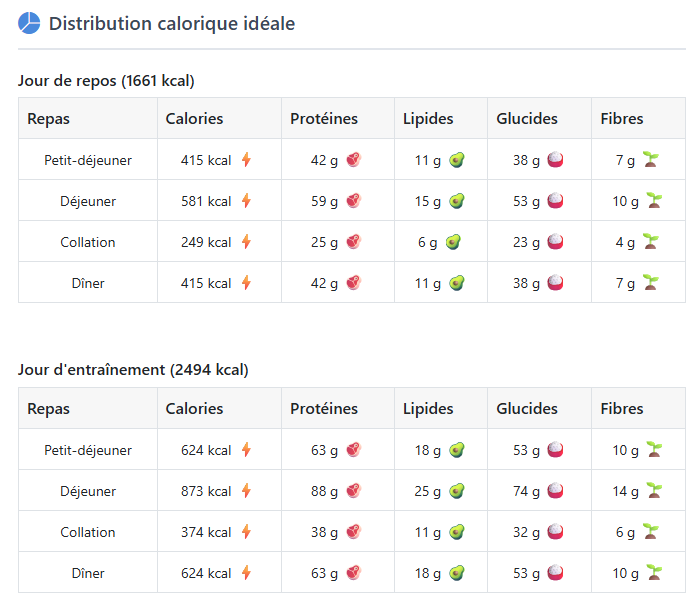Click the avocado icon beside 25 g lipides
The width and height of the screenshot is (700, 605).
pos(457,491)
